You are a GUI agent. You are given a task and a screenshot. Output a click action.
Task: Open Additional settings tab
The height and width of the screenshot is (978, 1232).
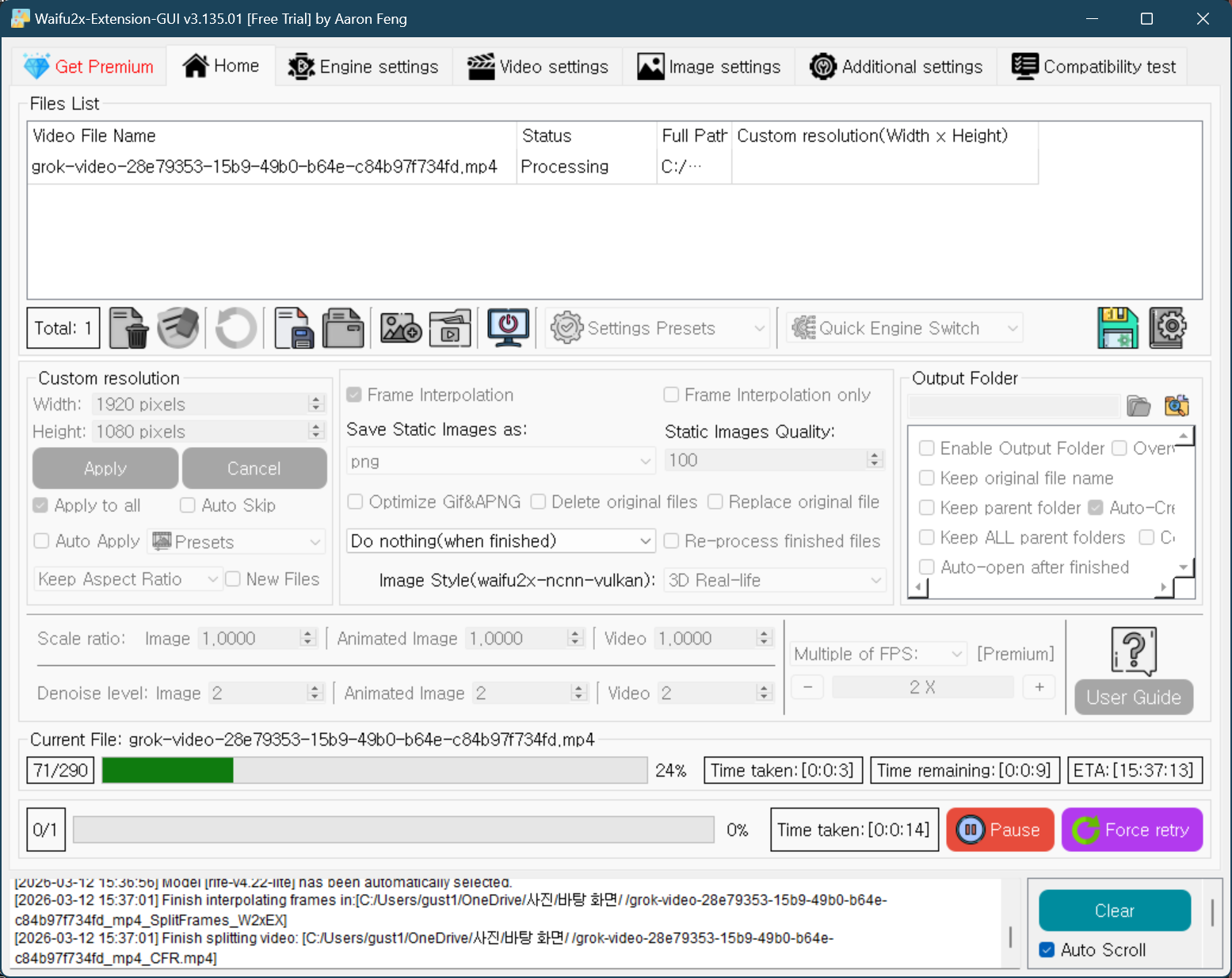pyautogui.click(x=896, y=67)
